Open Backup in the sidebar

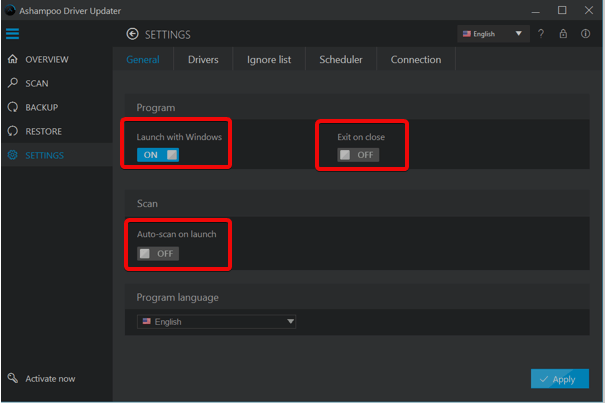41,108
